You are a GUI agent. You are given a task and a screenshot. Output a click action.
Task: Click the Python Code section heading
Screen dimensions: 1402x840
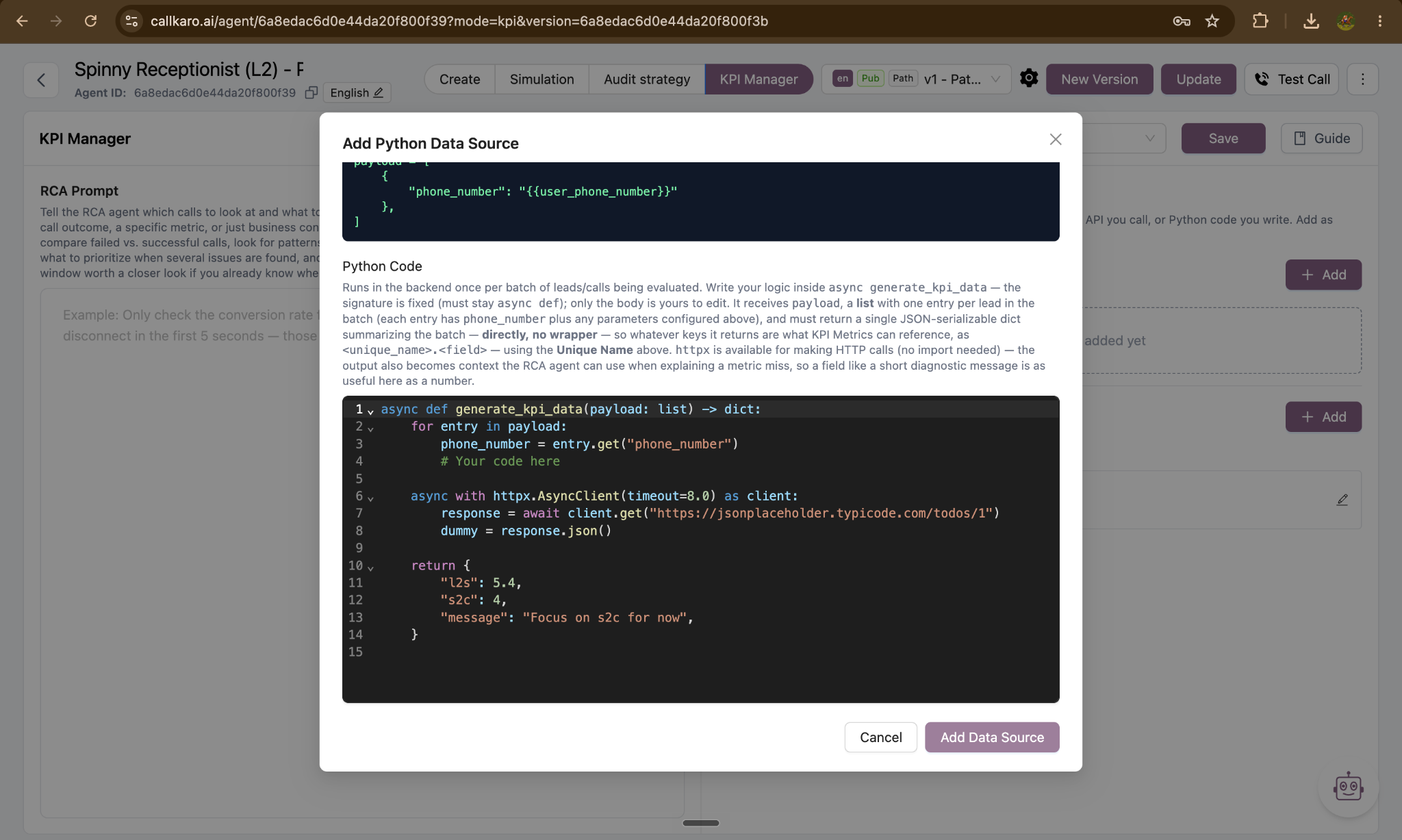click(x=382, y=266)
